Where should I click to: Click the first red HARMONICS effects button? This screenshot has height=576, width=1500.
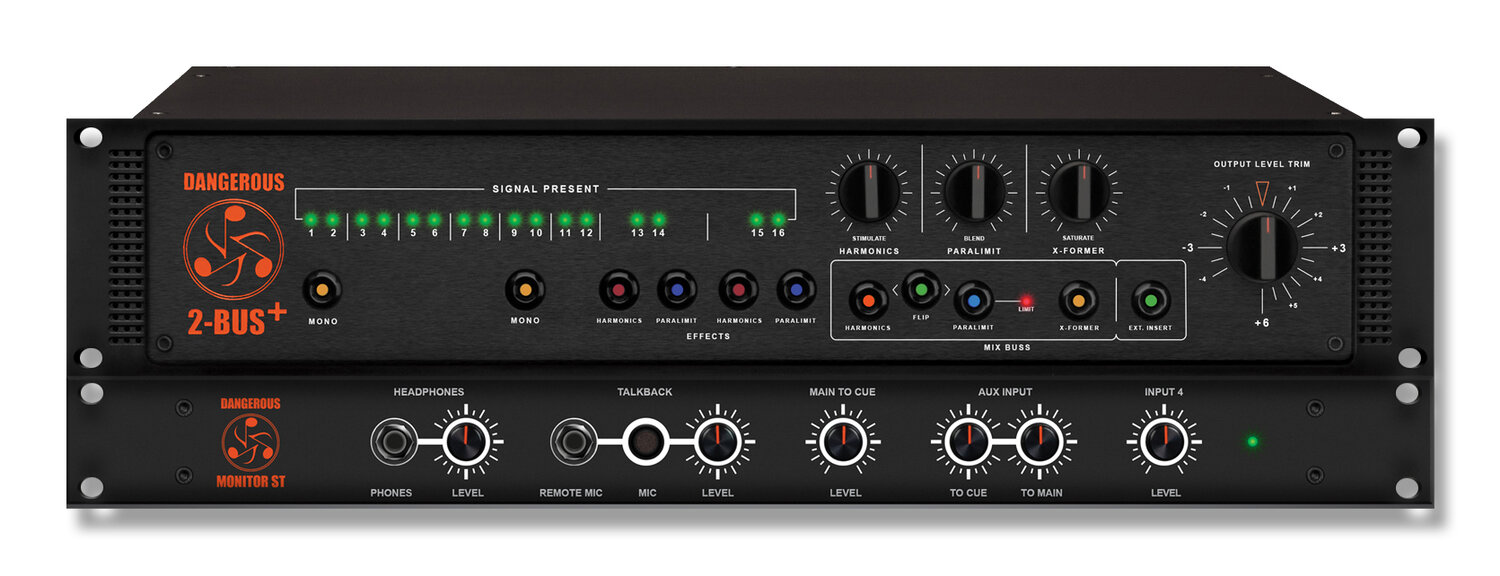pos(618,290)
